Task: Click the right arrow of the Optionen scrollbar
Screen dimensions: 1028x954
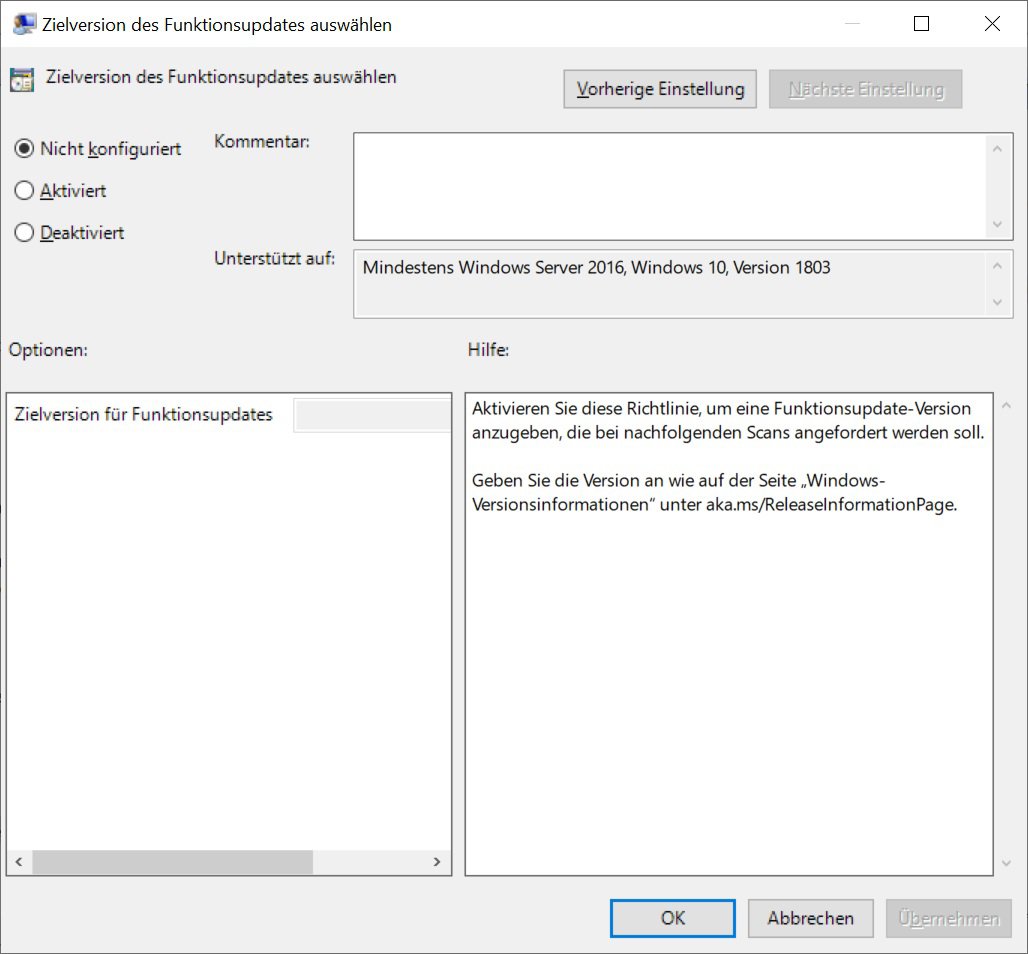Action: coord(437,861)
